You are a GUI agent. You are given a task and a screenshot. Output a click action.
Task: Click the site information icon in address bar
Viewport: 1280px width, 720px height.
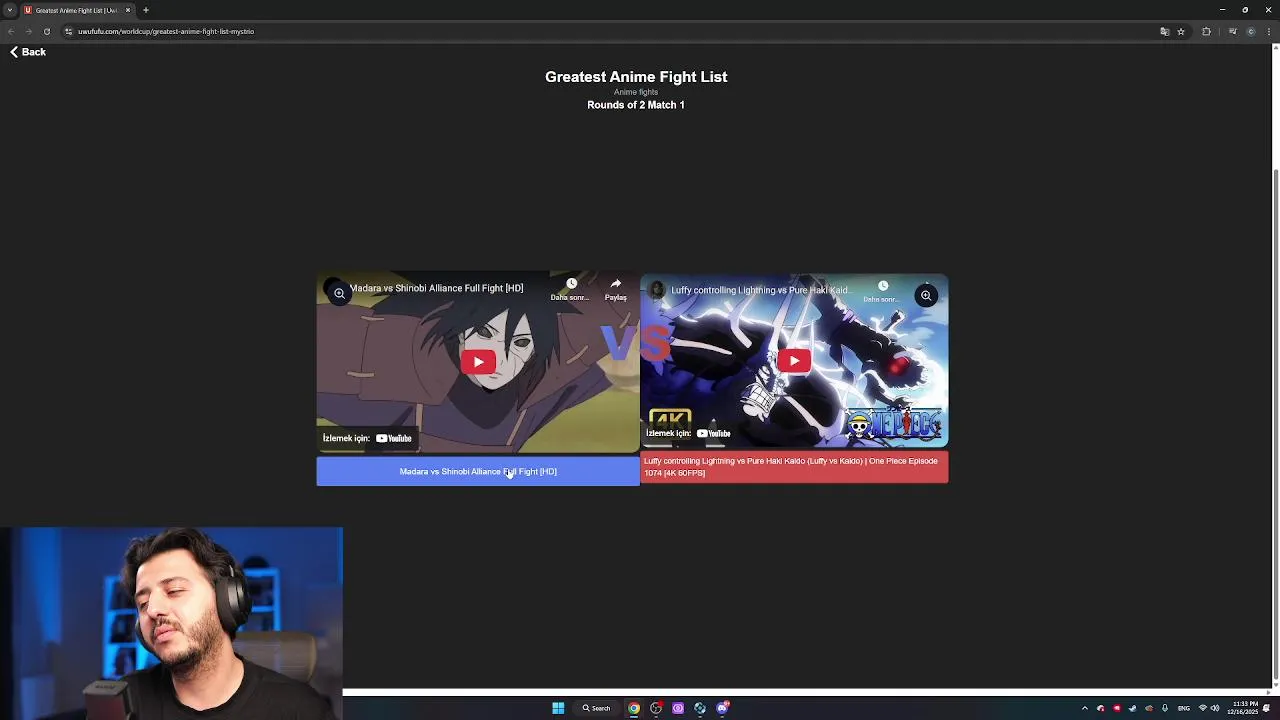[x=68, y=31]
